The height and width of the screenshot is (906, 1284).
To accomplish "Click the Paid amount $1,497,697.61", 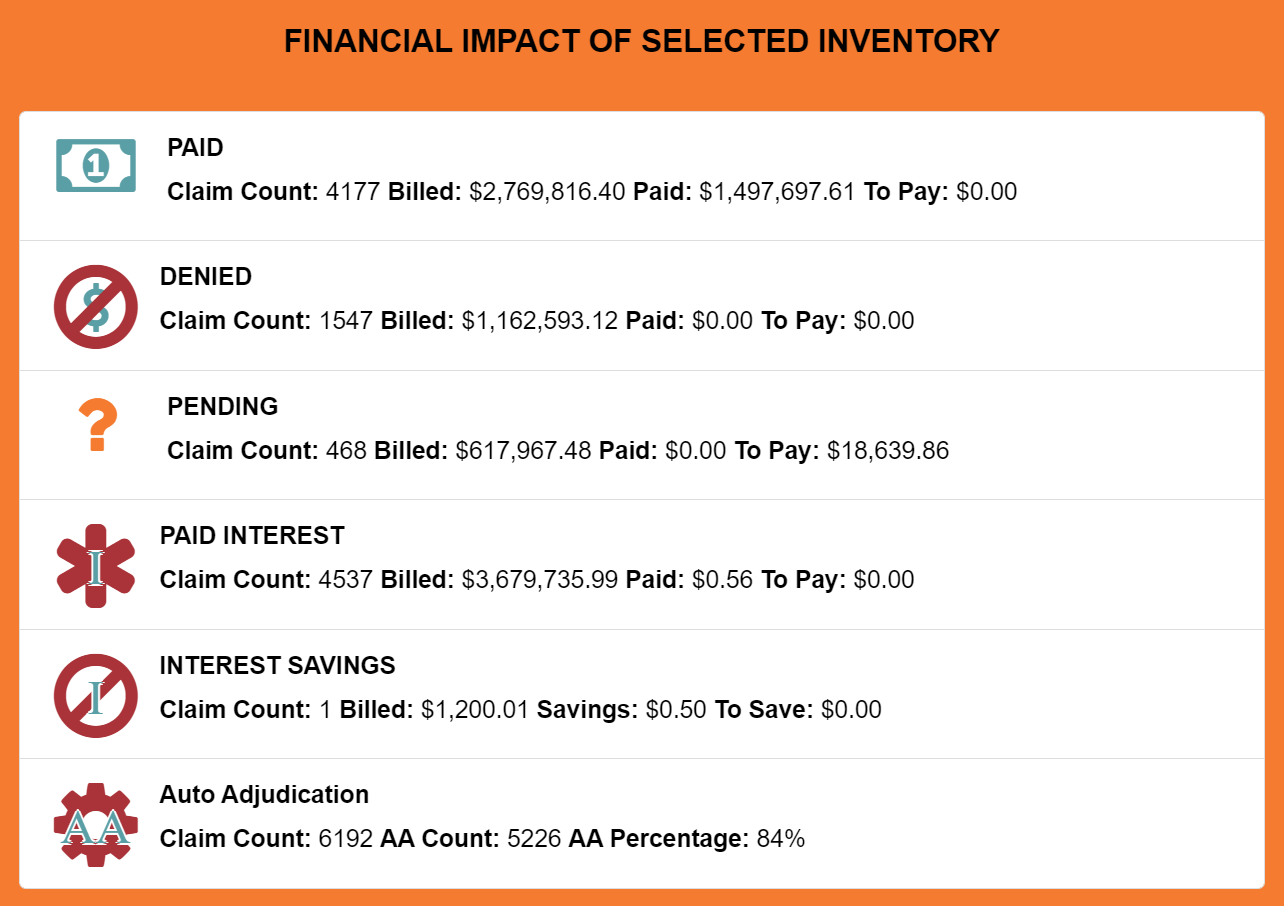I will [x=777, y=192].
